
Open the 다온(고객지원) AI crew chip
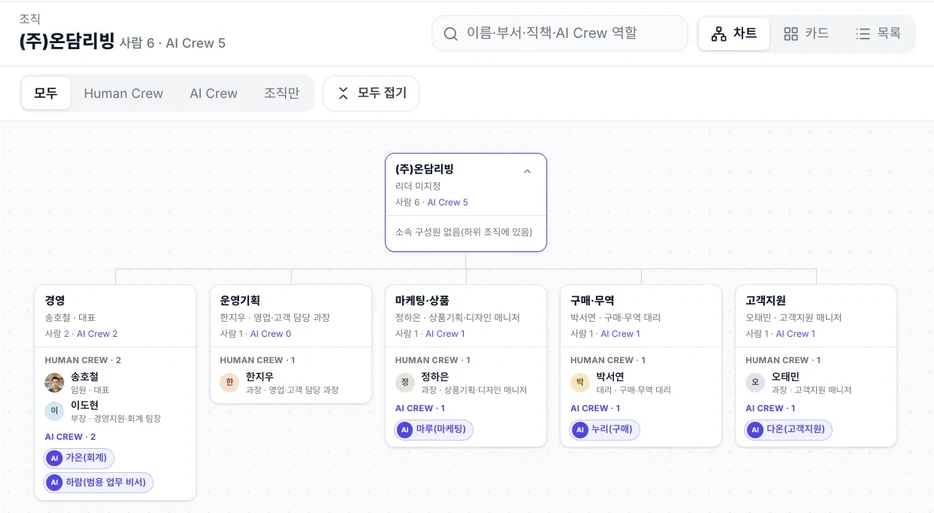click(789, 429)
